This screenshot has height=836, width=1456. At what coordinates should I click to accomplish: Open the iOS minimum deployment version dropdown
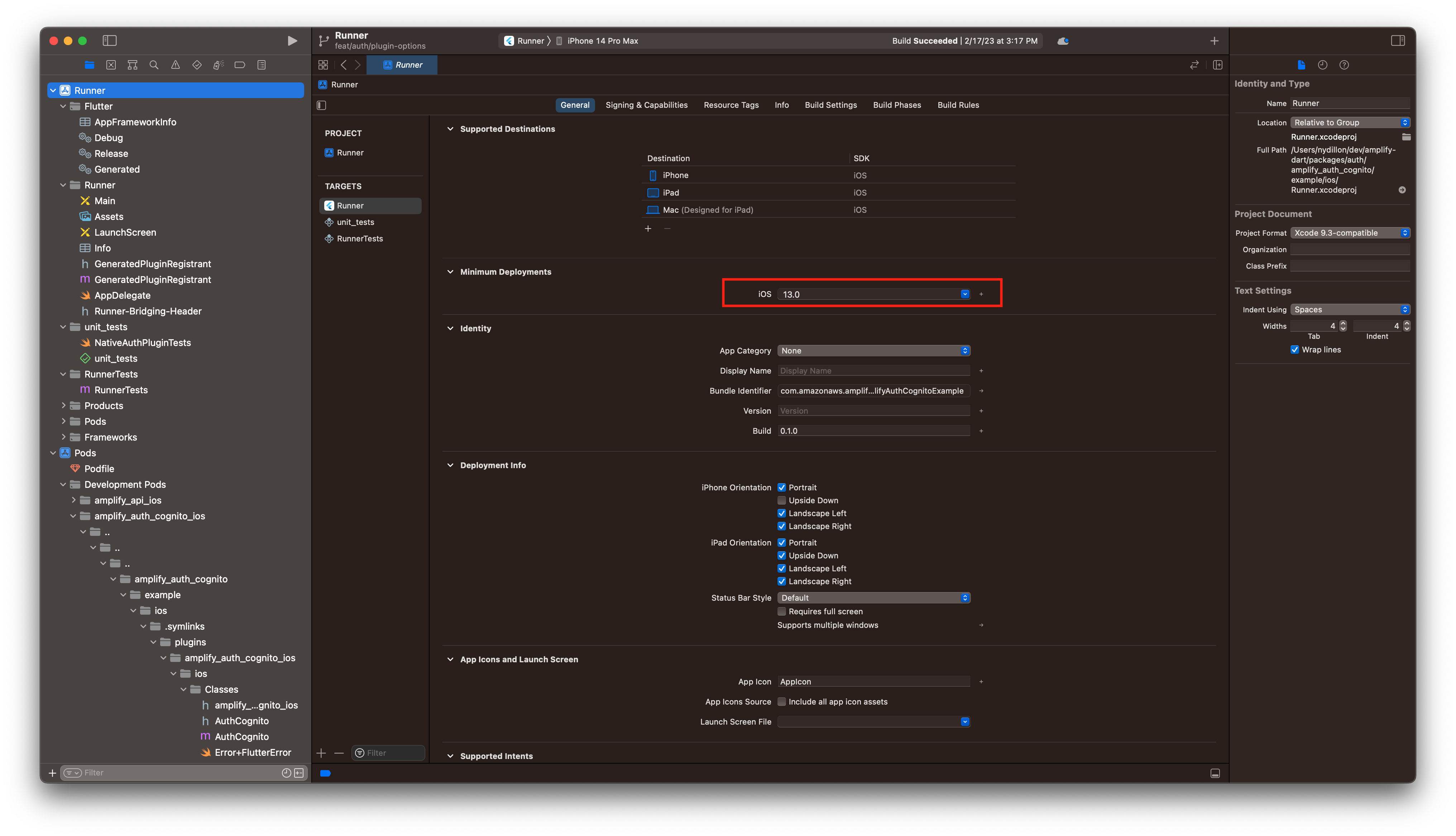pos(965,294)
